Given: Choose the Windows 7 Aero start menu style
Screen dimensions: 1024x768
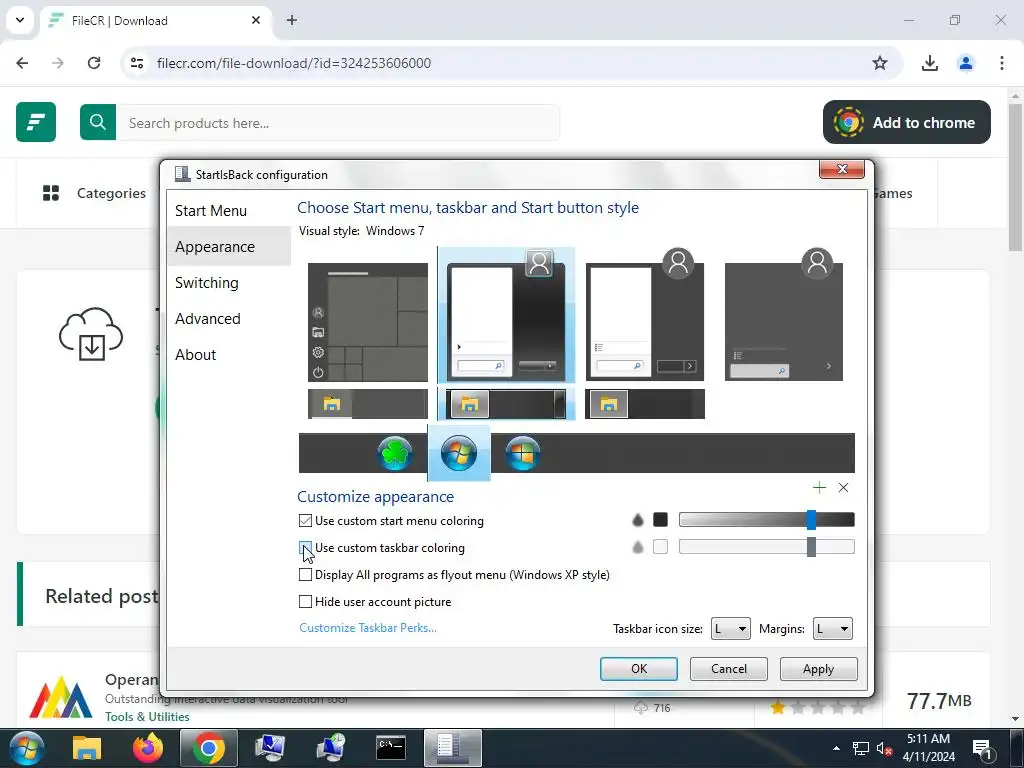Looking at the screenshot, I should (x=506, y=315).
